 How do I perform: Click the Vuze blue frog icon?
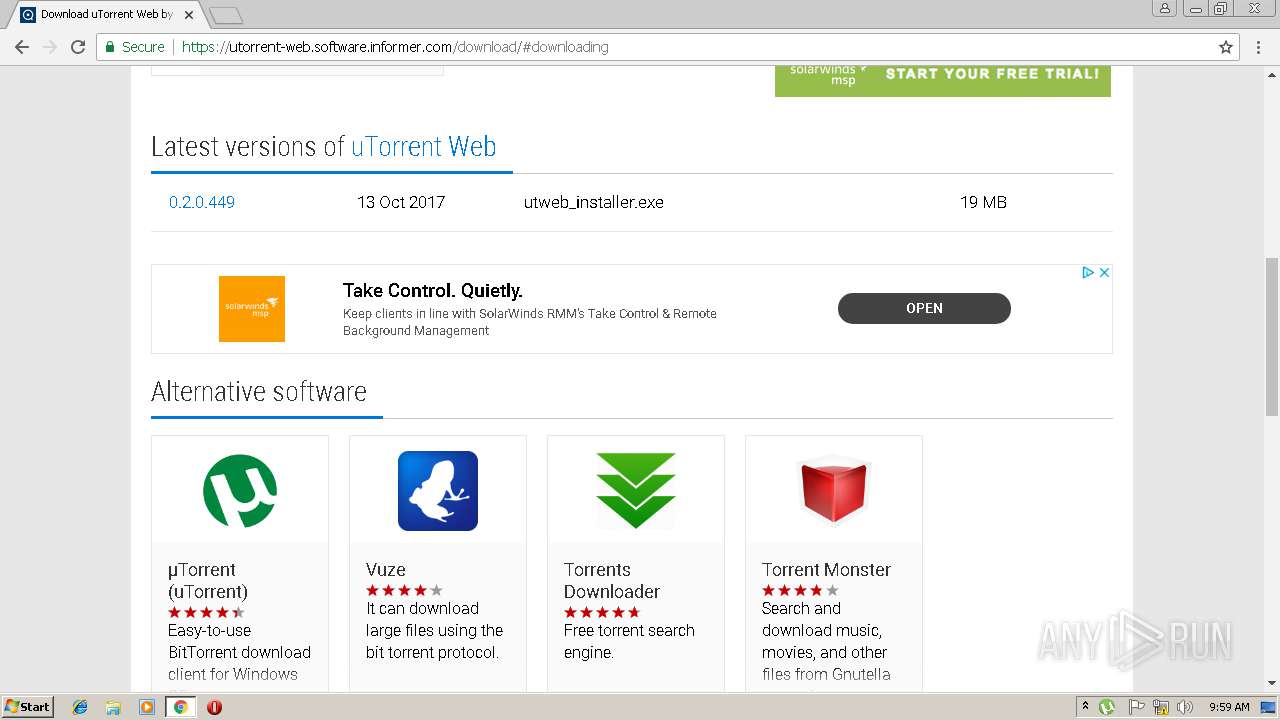[x=438, y=491]
